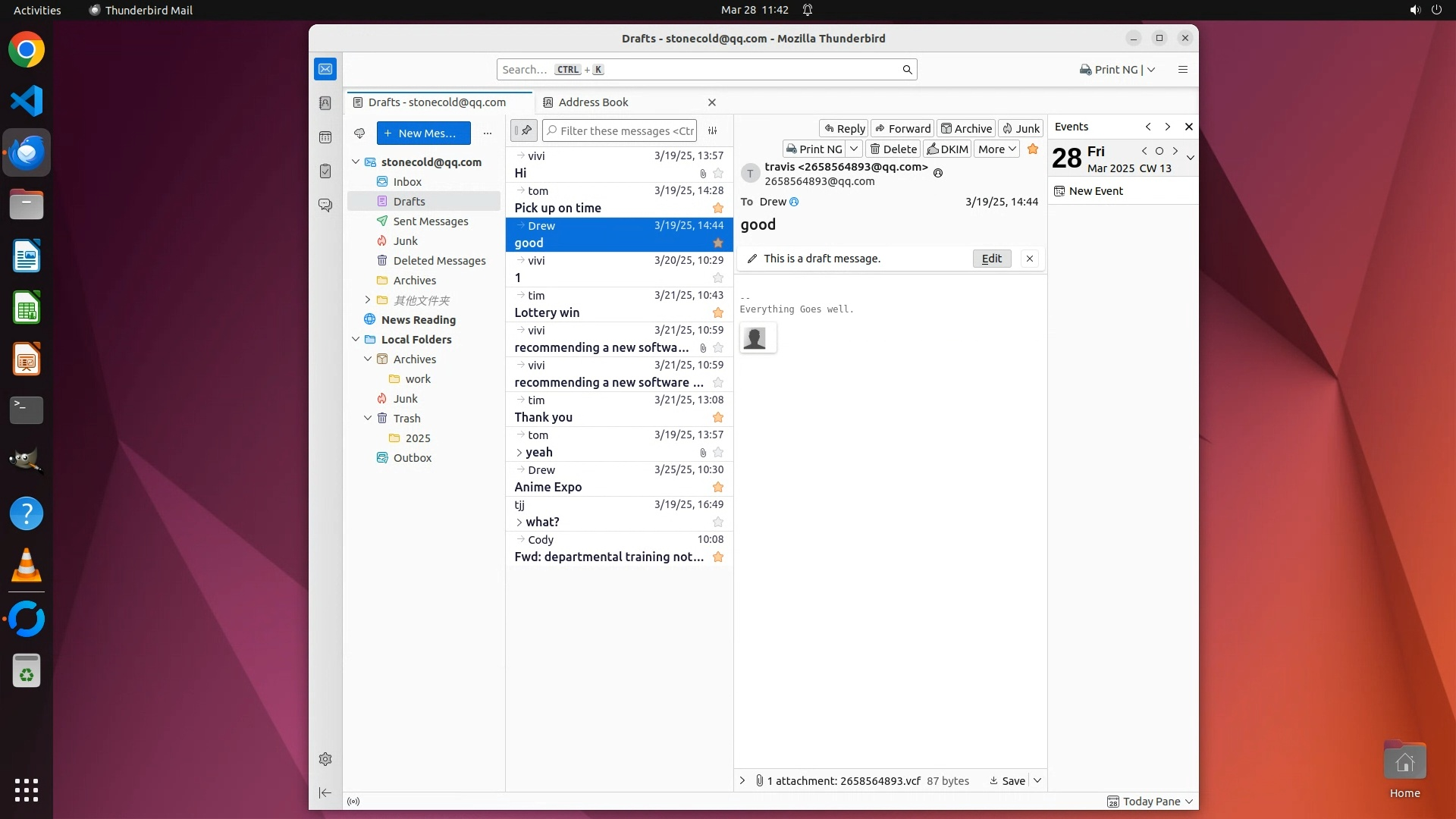Click Edit on the draft notification
The width and height of the screenshot is (1456, 819).
pyautogui.click(x=991, y=259)
